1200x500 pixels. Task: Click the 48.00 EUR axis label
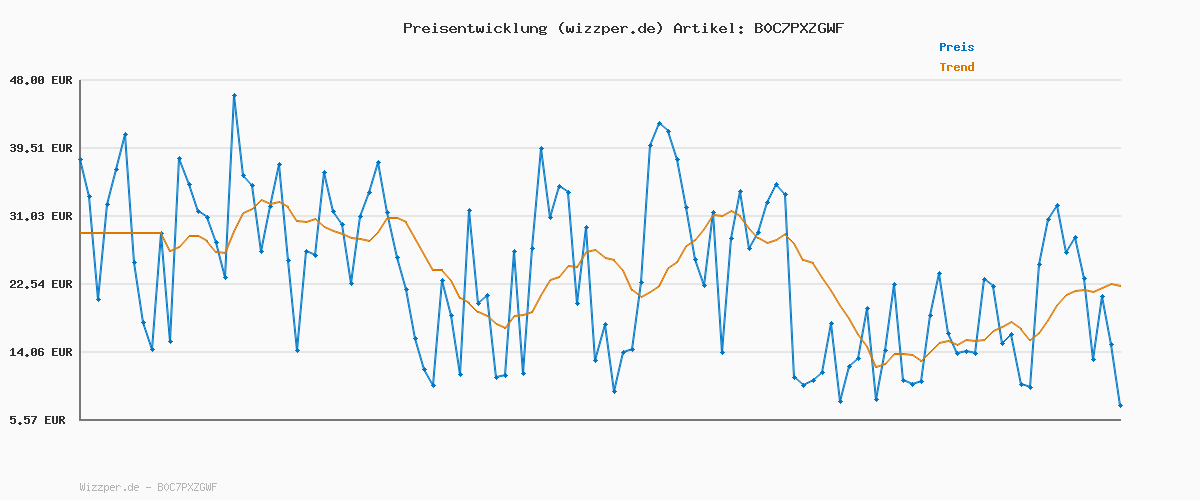tap(40, 80)
